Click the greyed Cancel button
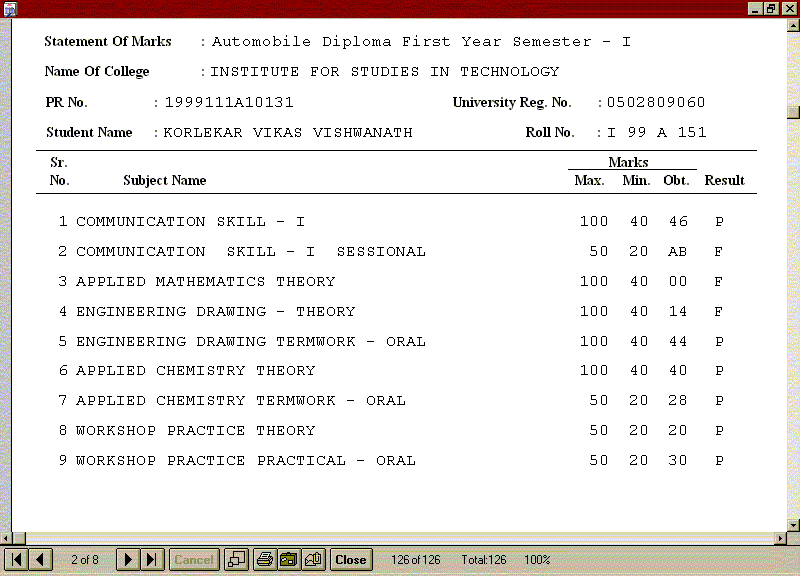The image size is (800, 576). 194,560
